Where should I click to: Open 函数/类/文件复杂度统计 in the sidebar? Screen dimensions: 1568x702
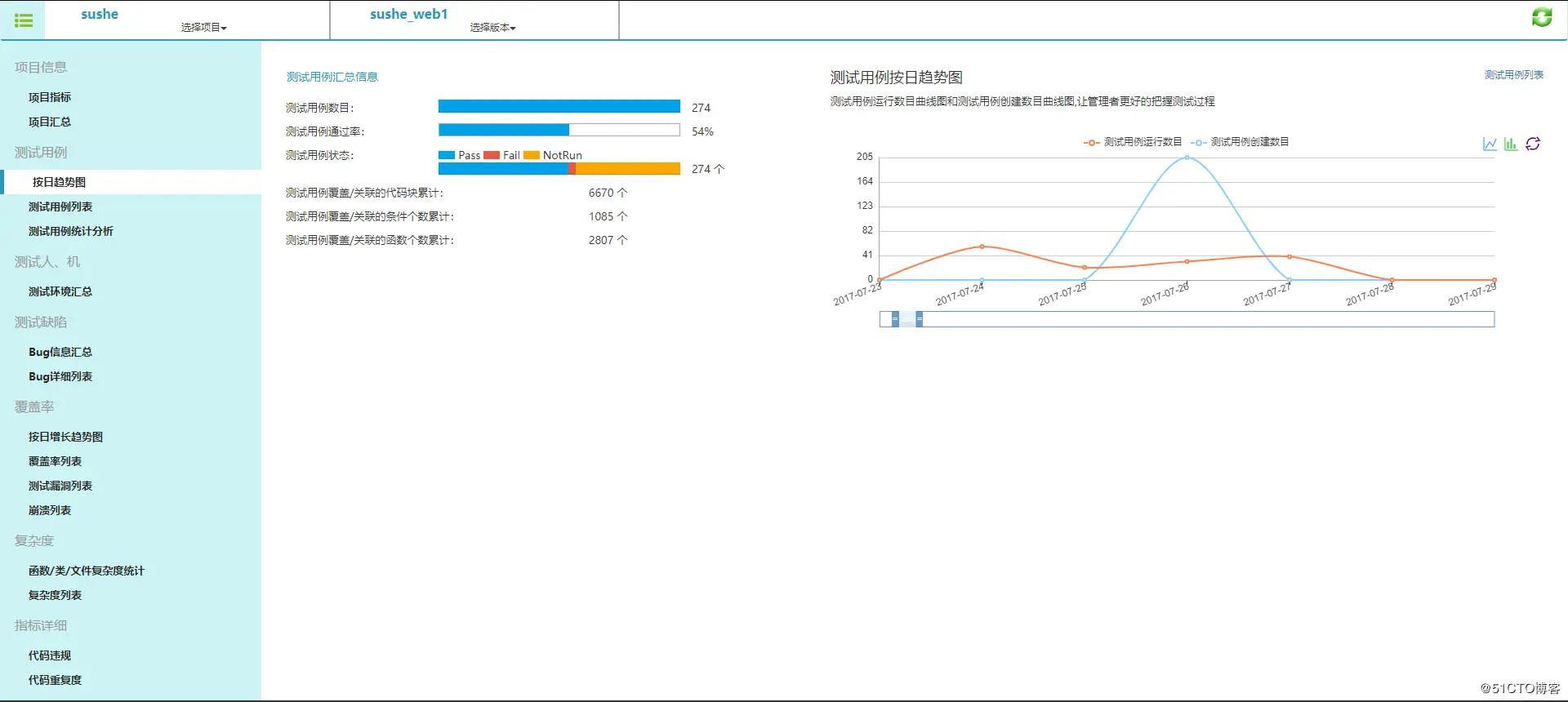pos(87,571)
